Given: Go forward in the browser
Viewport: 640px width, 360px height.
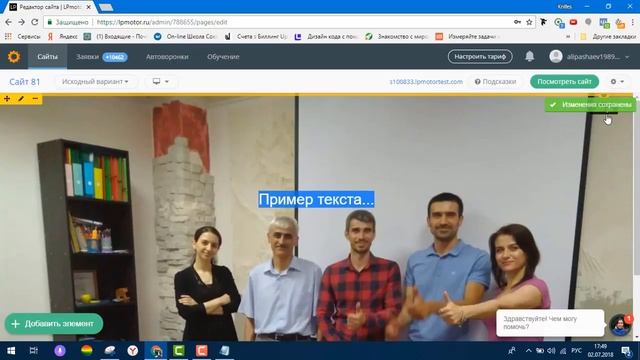Looking at the screenshot, I should pos(21,22).
